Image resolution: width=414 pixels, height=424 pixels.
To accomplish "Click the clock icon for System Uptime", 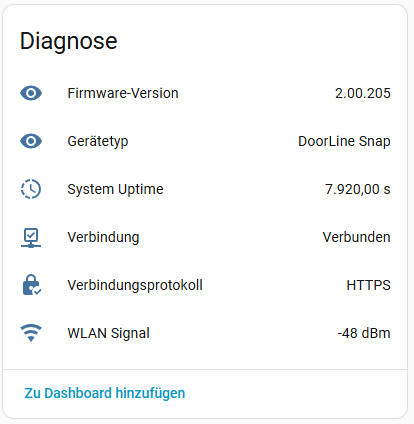I will (31, 189).
